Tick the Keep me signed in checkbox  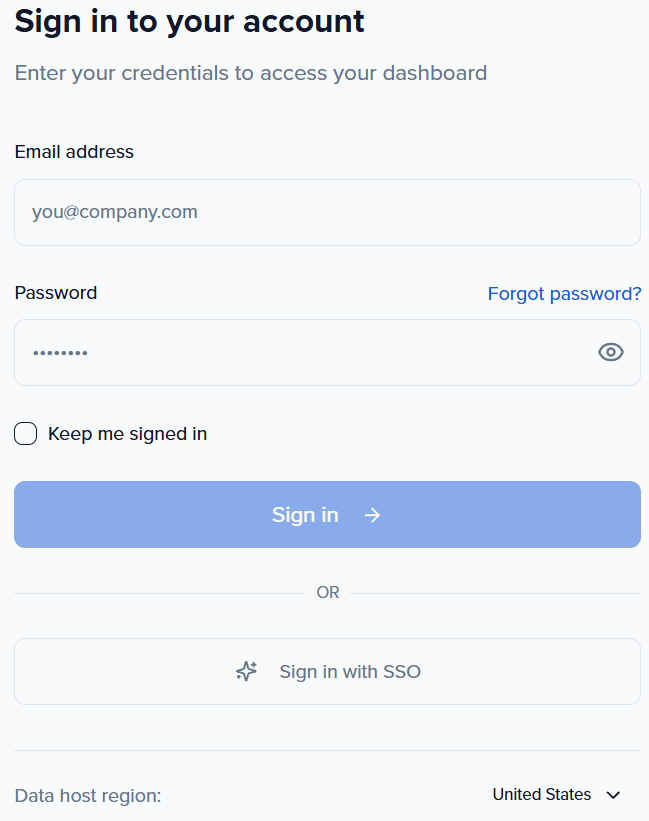[26, 434]
